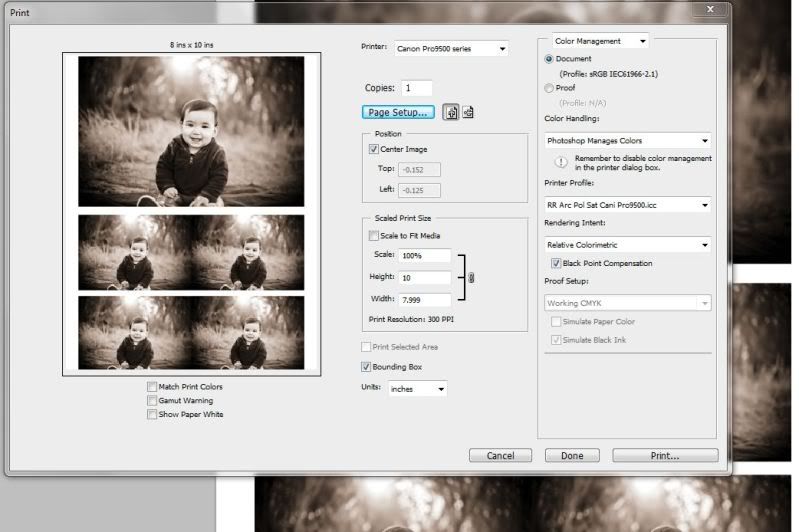
Task: Select landscape paper orientation icon
Action: pos(467,112)
